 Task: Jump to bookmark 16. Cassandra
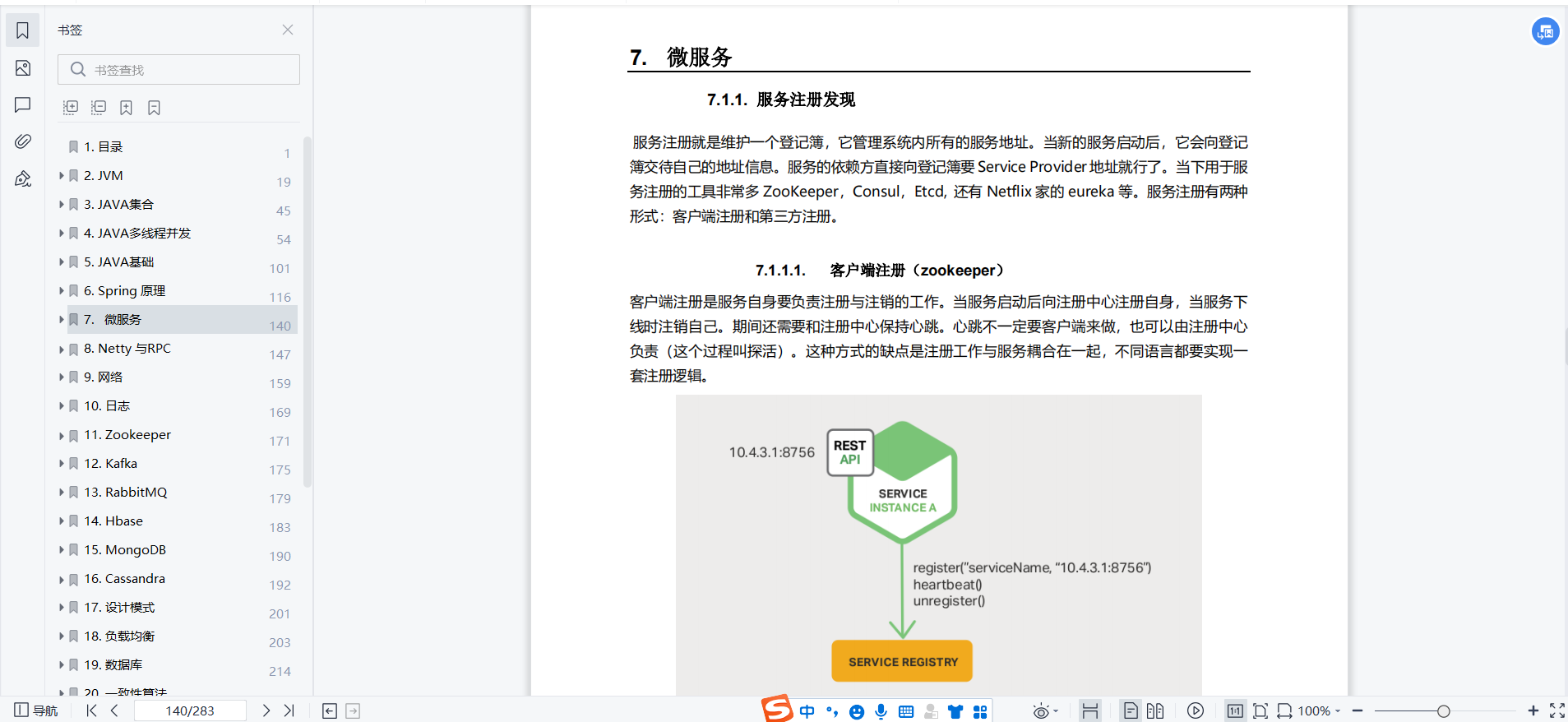click(x=124, y=579)
